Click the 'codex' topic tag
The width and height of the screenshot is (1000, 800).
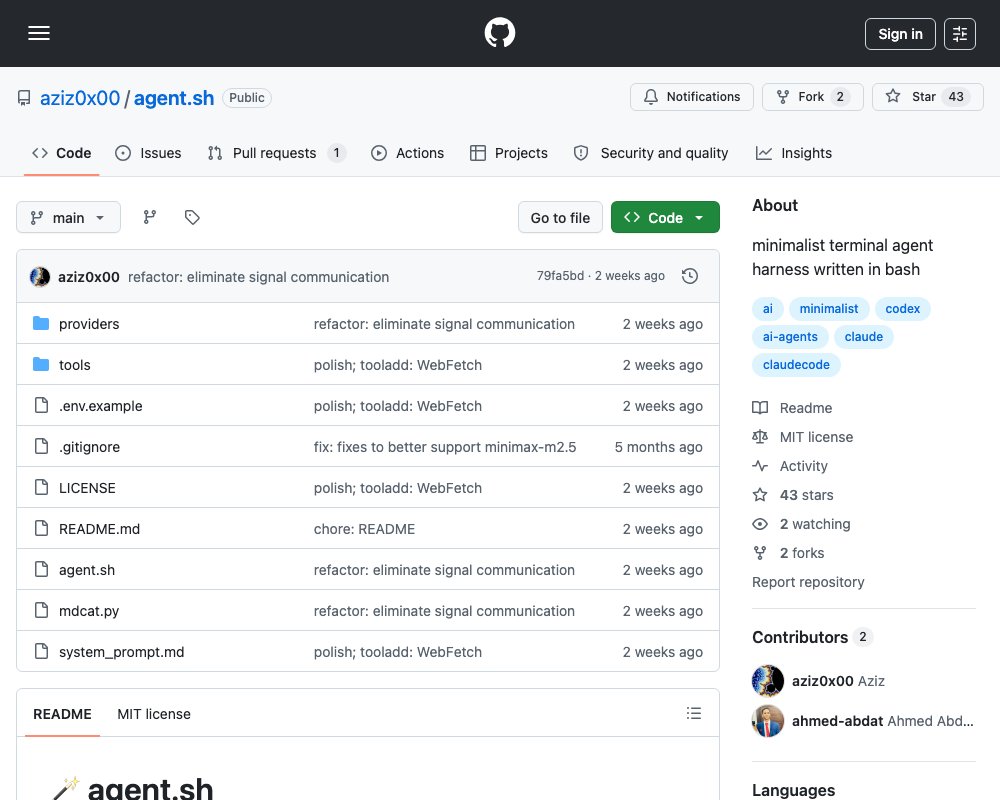pos(902,309)
